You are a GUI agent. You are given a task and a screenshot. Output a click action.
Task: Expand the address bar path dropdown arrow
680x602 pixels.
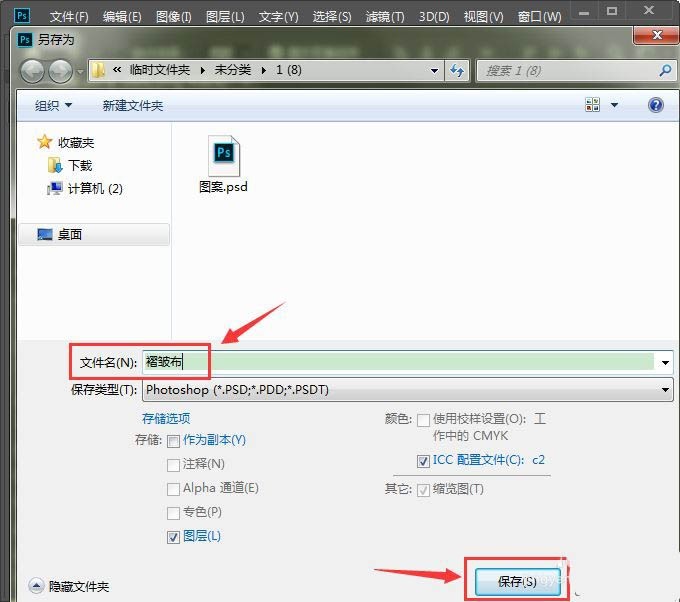[434, 71]
